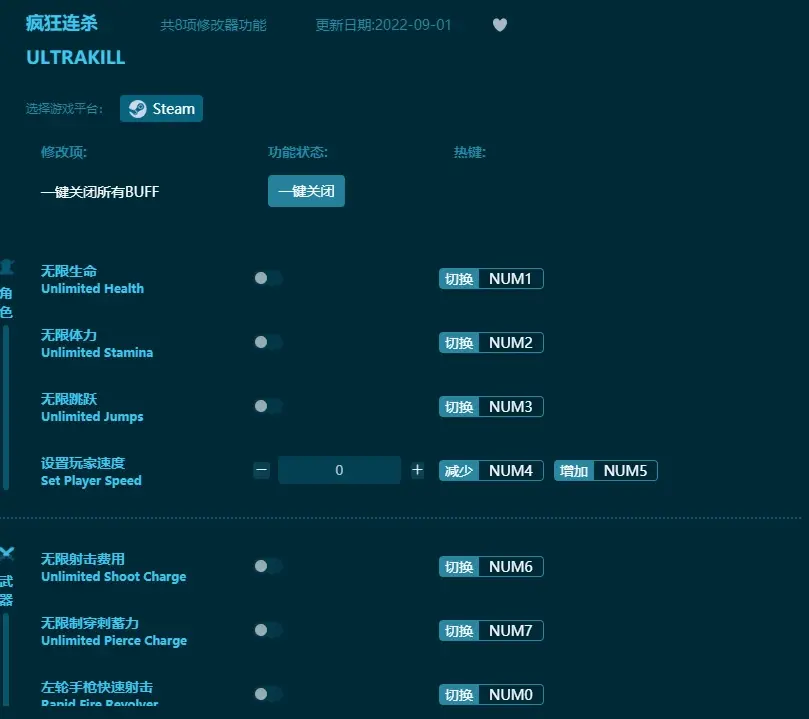The width and height of the screenshot is (809, 719).
Task: Turn on Unlimited Jumps toggle
Action: [x=267, y=407]
